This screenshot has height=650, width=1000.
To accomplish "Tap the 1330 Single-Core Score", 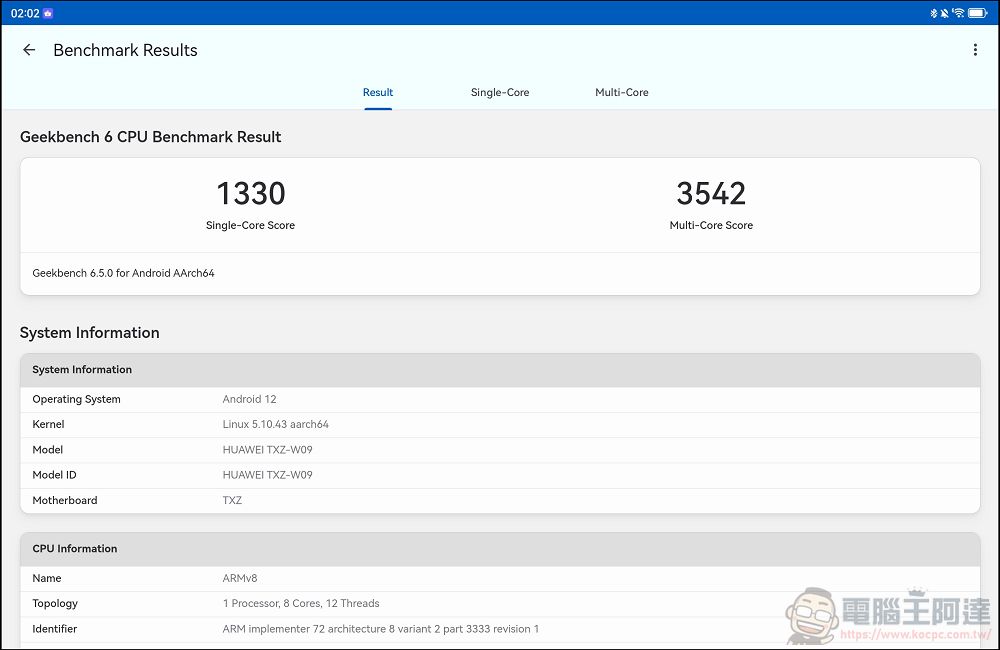I will pos(251,194).
